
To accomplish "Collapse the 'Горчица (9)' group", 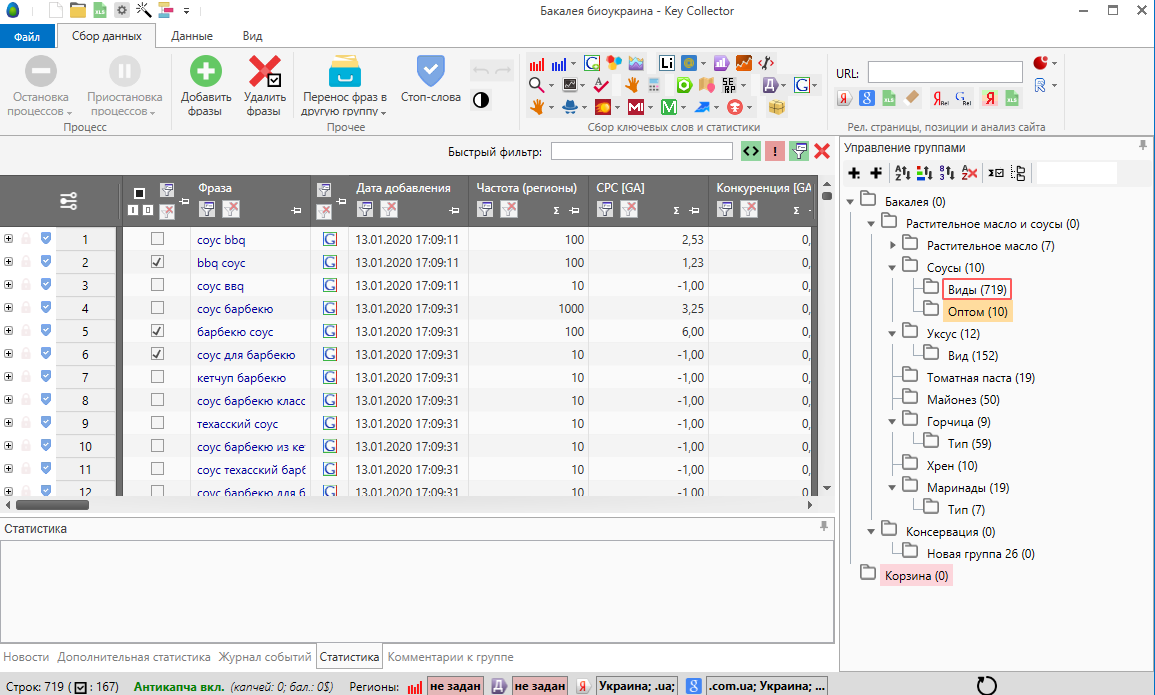I will click(892, 422).
